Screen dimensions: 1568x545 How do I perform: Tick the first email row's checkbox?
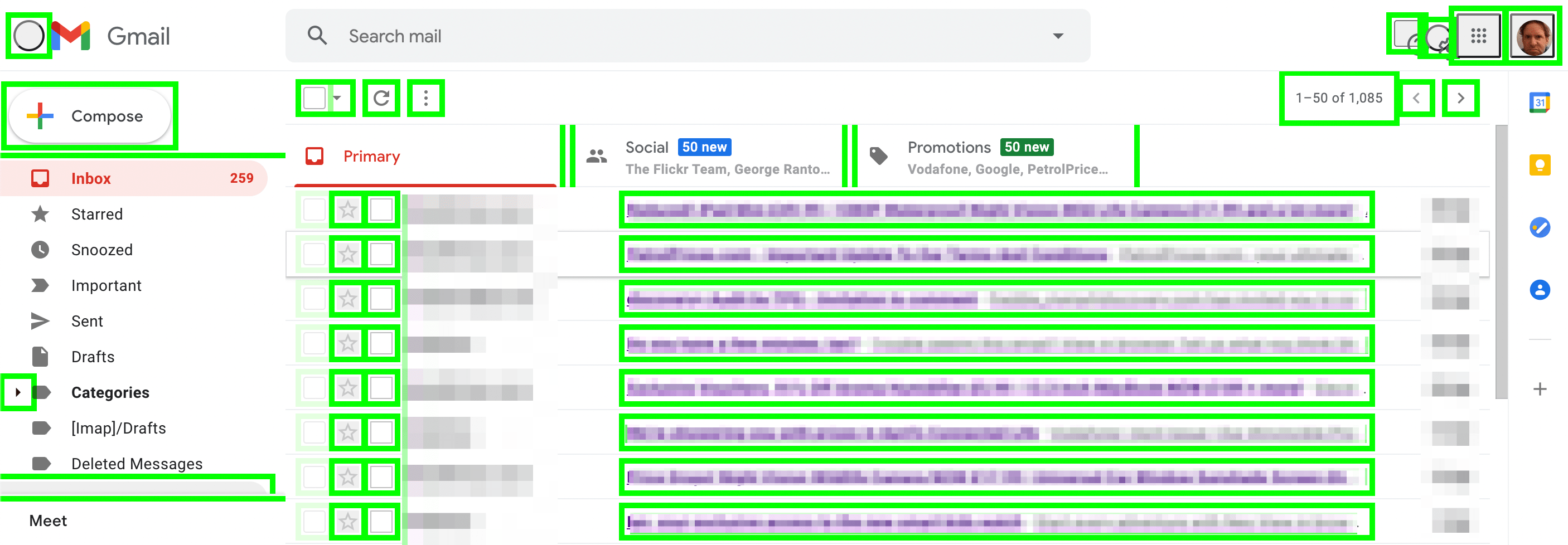tap(314, 210)
